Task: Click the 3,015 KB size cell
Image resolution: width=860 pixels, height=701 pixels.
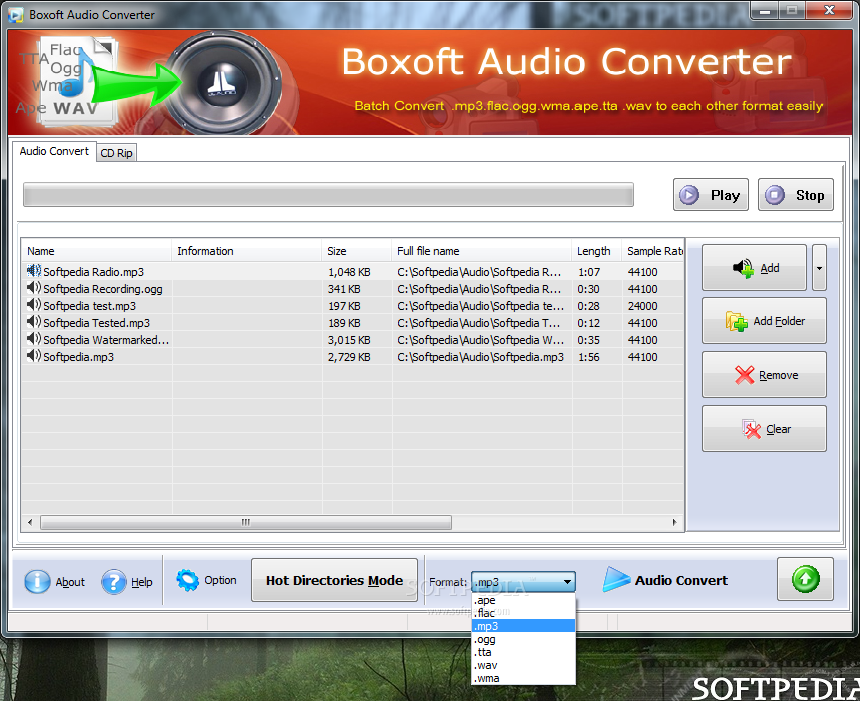Action: point(349,340)
